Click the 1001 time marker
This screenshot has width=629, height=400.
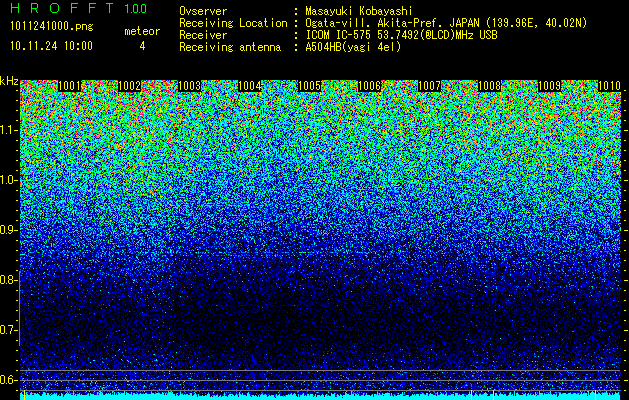click(x=69, y=86)
